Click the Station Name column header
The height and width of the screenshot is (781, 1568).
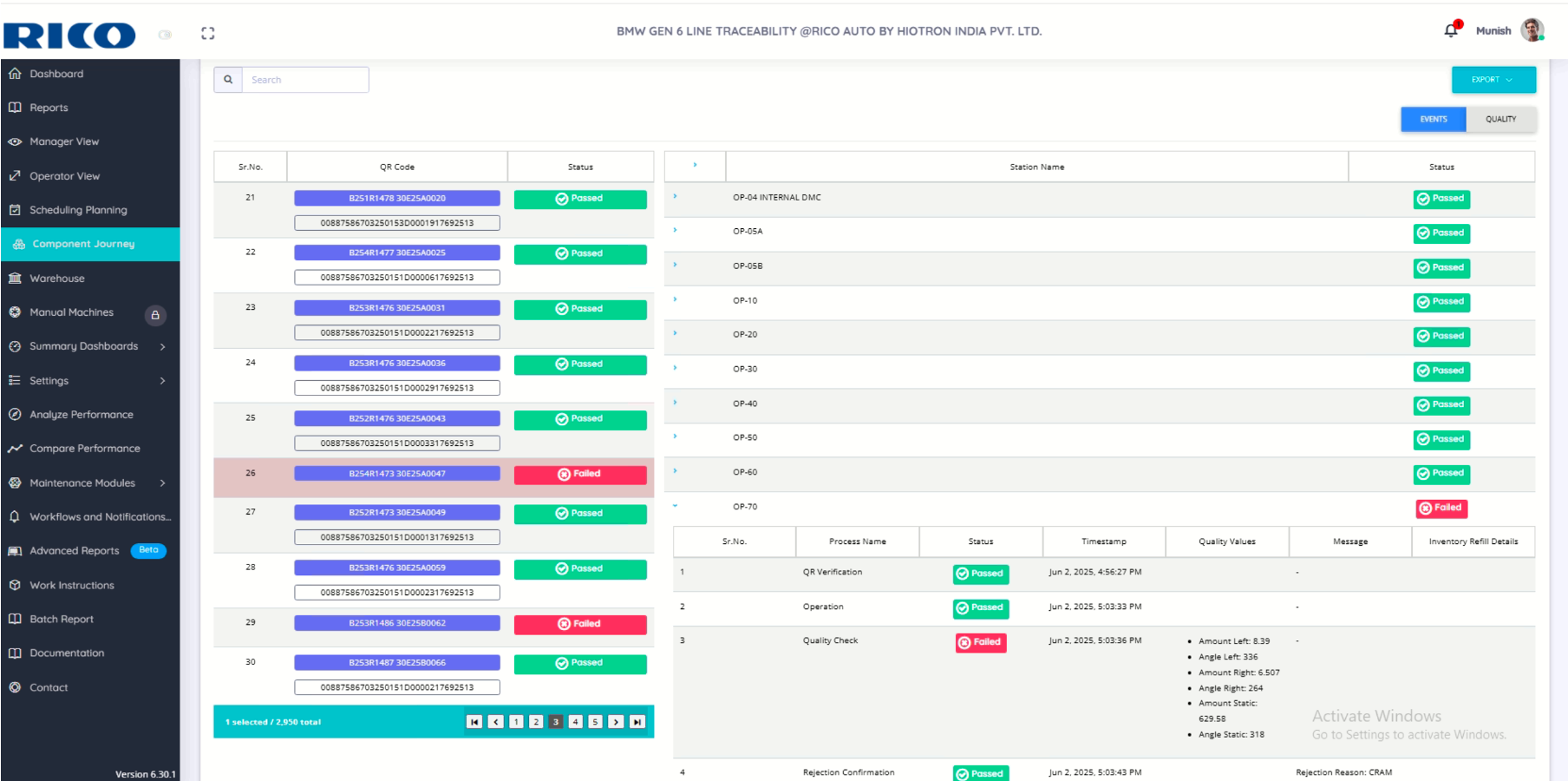point(1037,167)
